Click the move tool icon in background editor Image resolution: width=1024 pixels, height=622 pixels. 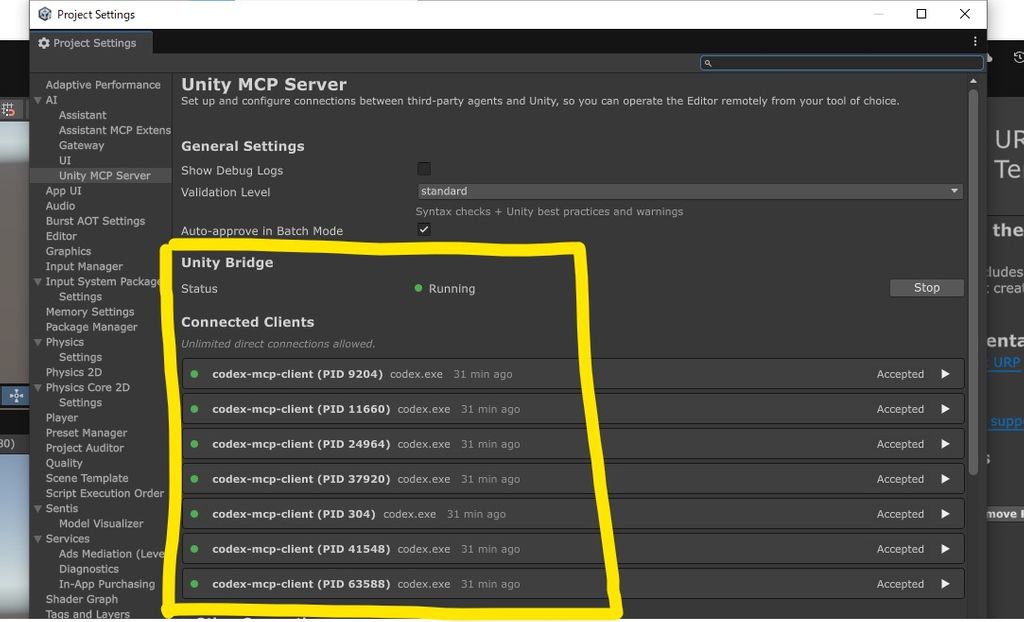point(16,396)
